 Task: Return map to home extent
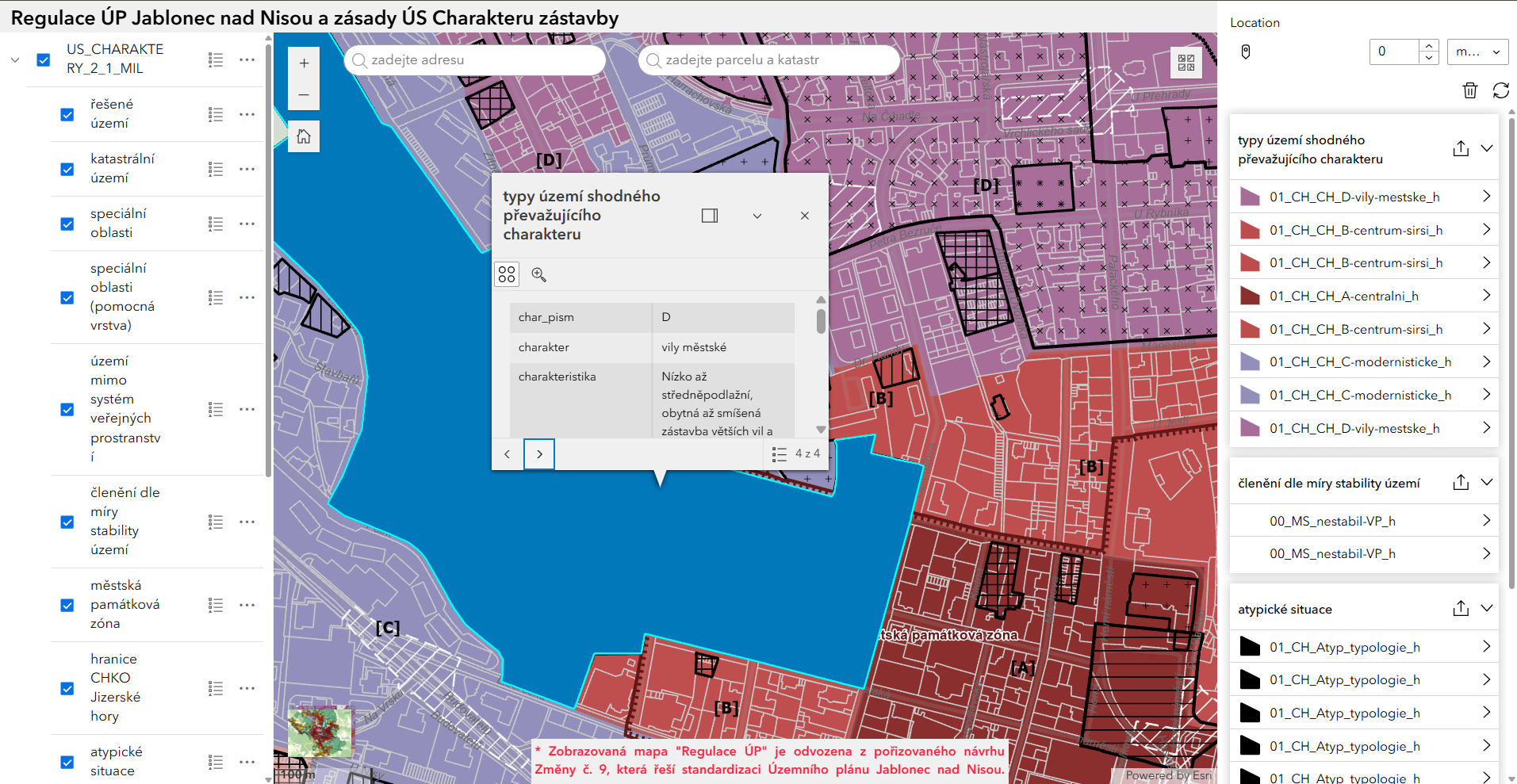coord(304,137)
